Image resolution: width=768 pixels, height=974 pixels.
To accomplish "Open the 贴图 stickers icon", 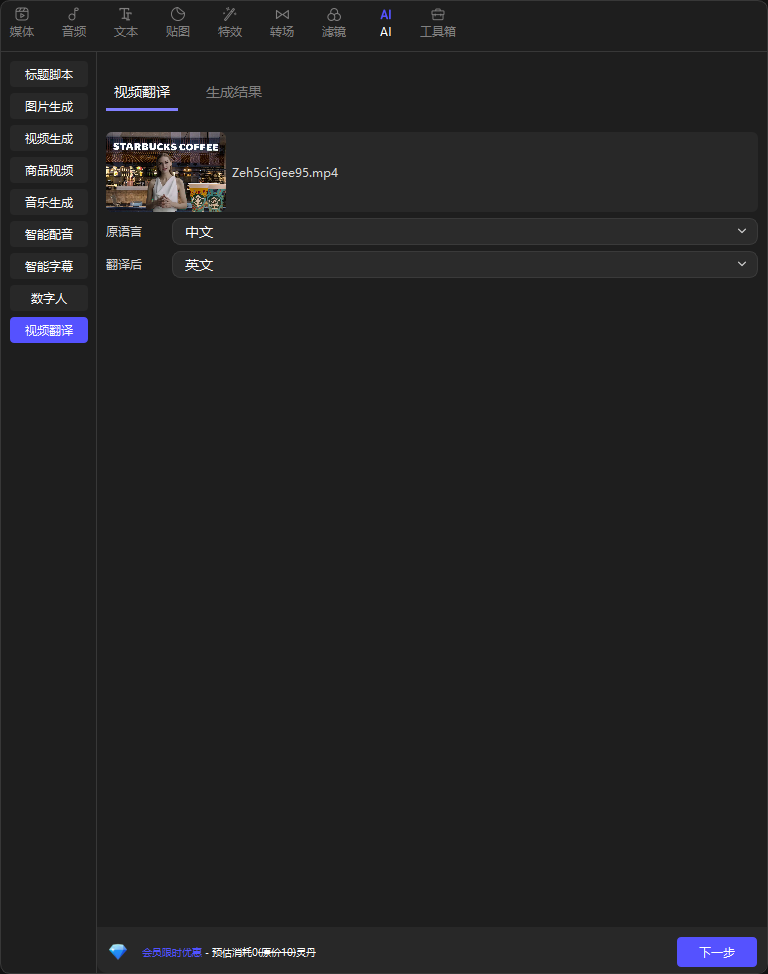I will 178,15.
